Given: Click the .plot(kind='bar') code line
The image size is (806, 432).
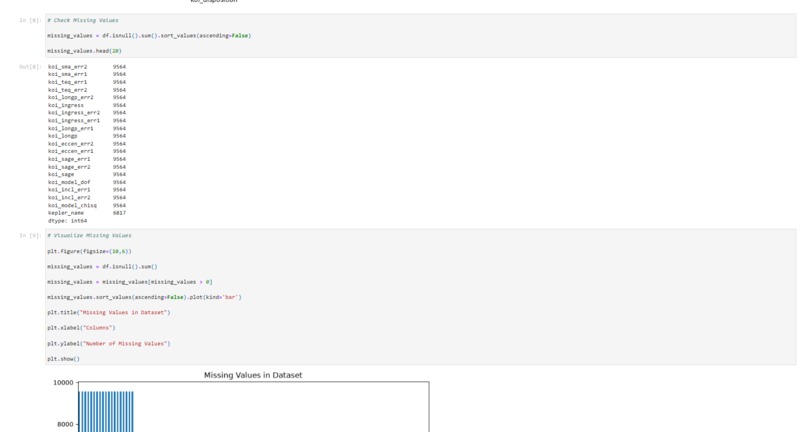Looking at the screenshot, I should [x=144, y=297].
